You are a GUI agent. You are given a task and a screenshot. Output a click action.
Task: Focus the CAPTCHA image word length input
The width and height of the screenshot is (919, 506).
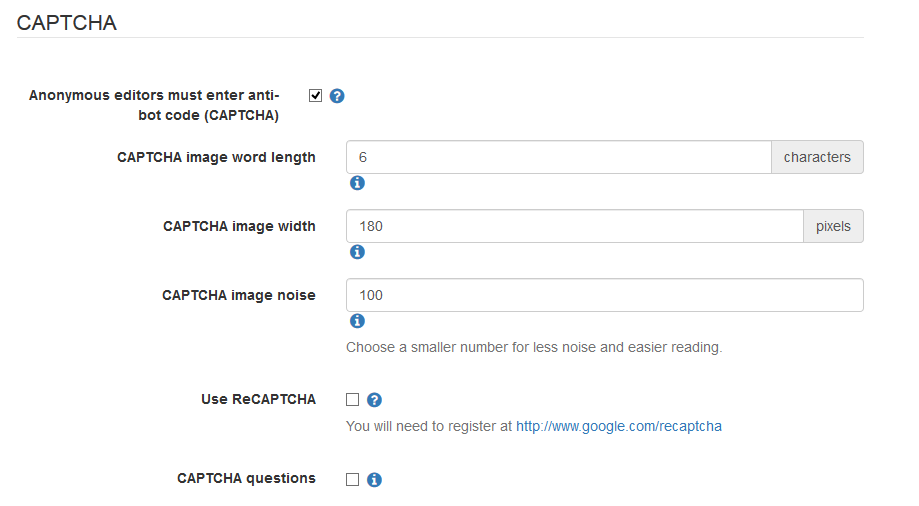pyautogui.click(x=558, y=157)
